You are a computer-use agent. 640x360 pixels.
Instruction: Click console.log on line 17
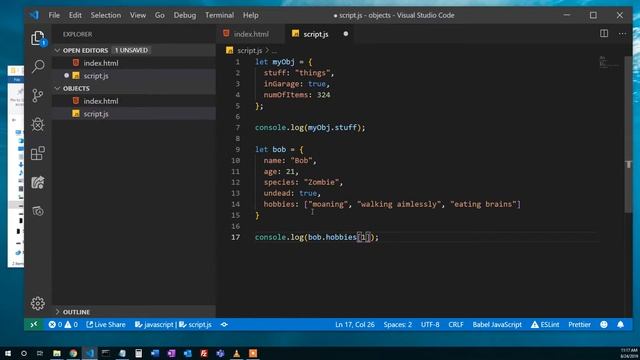pos(279,237)
